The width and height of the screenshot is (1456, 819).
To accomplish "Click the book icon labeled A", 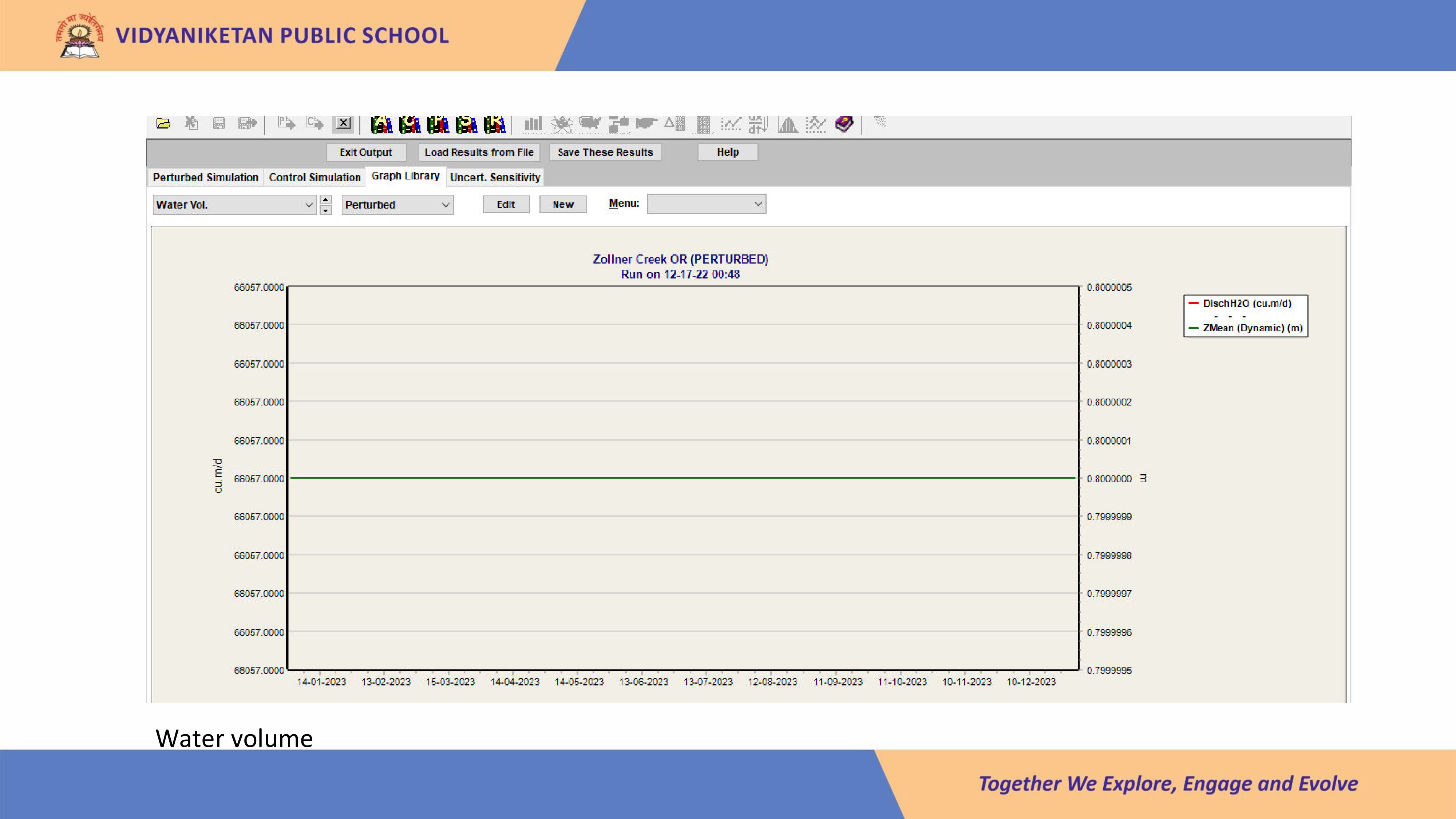I will [x=381, y=124].
